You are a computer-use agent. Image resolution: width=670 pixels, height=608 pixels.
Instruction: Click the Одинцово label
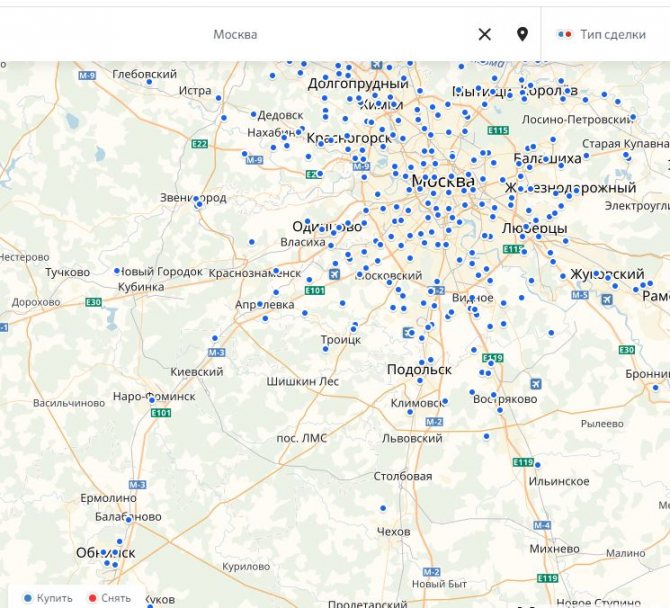[x=327, y=226]
